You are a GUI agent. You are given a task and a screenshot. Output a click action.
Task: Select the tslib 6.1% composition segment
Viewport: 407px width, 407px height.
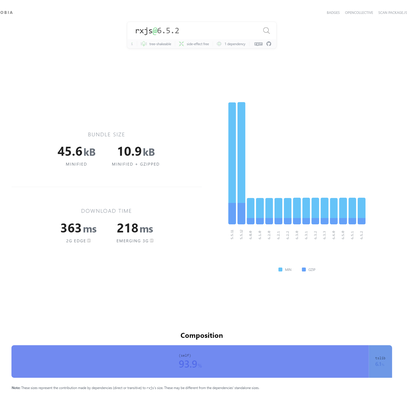point(380,361)
